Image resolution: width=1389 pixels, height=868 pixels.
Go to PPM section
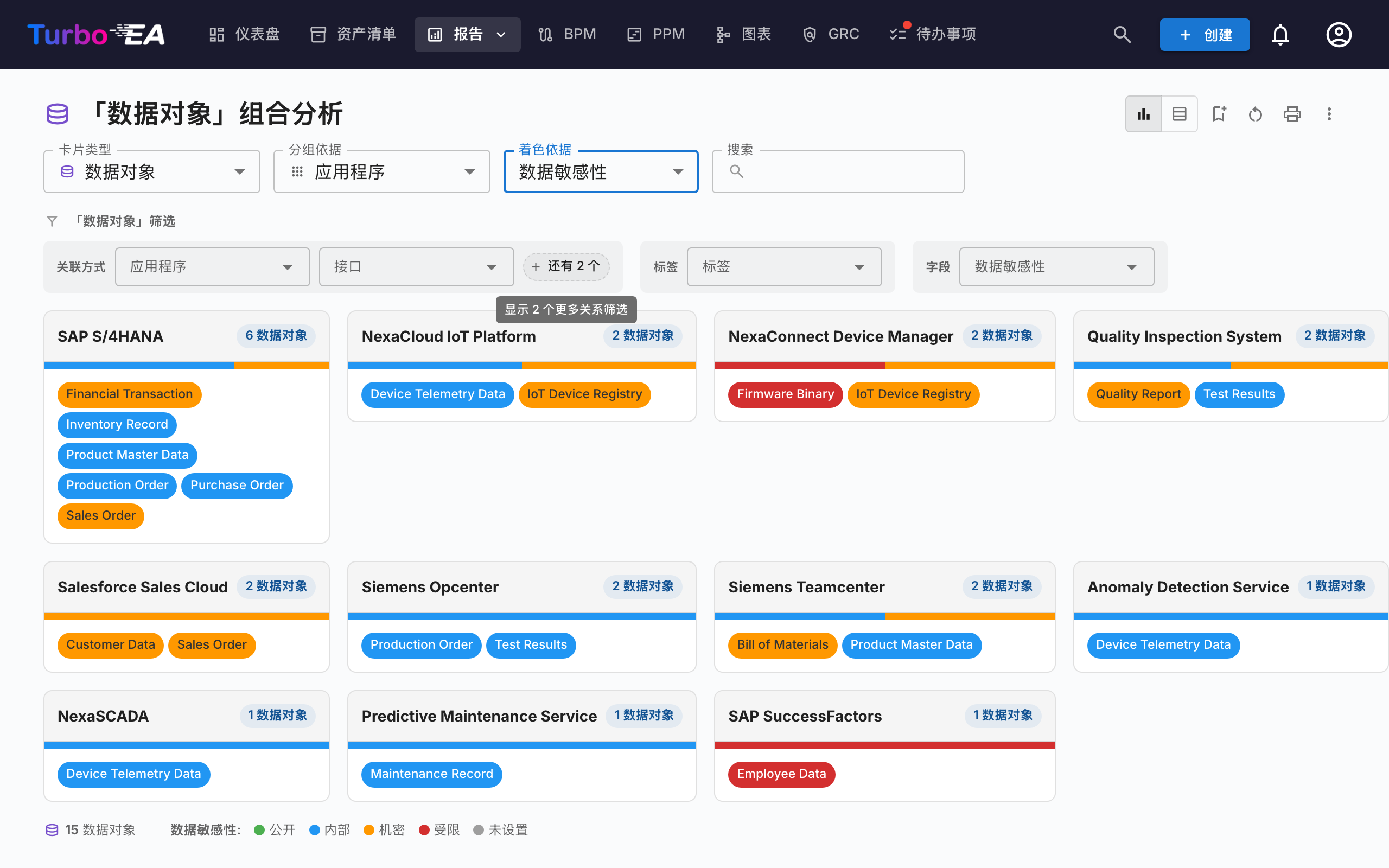pos(656,34)
